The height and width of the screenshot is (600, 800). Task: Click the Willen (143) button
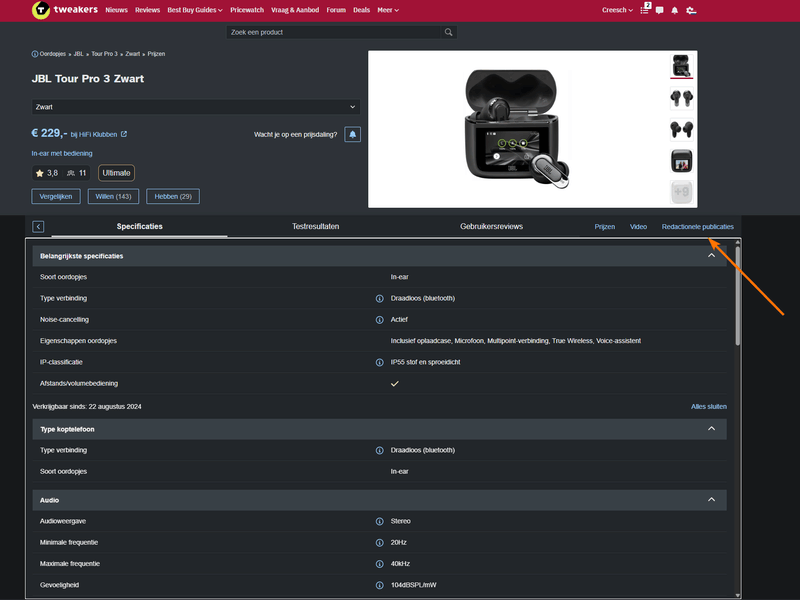[x=113, y=196]
